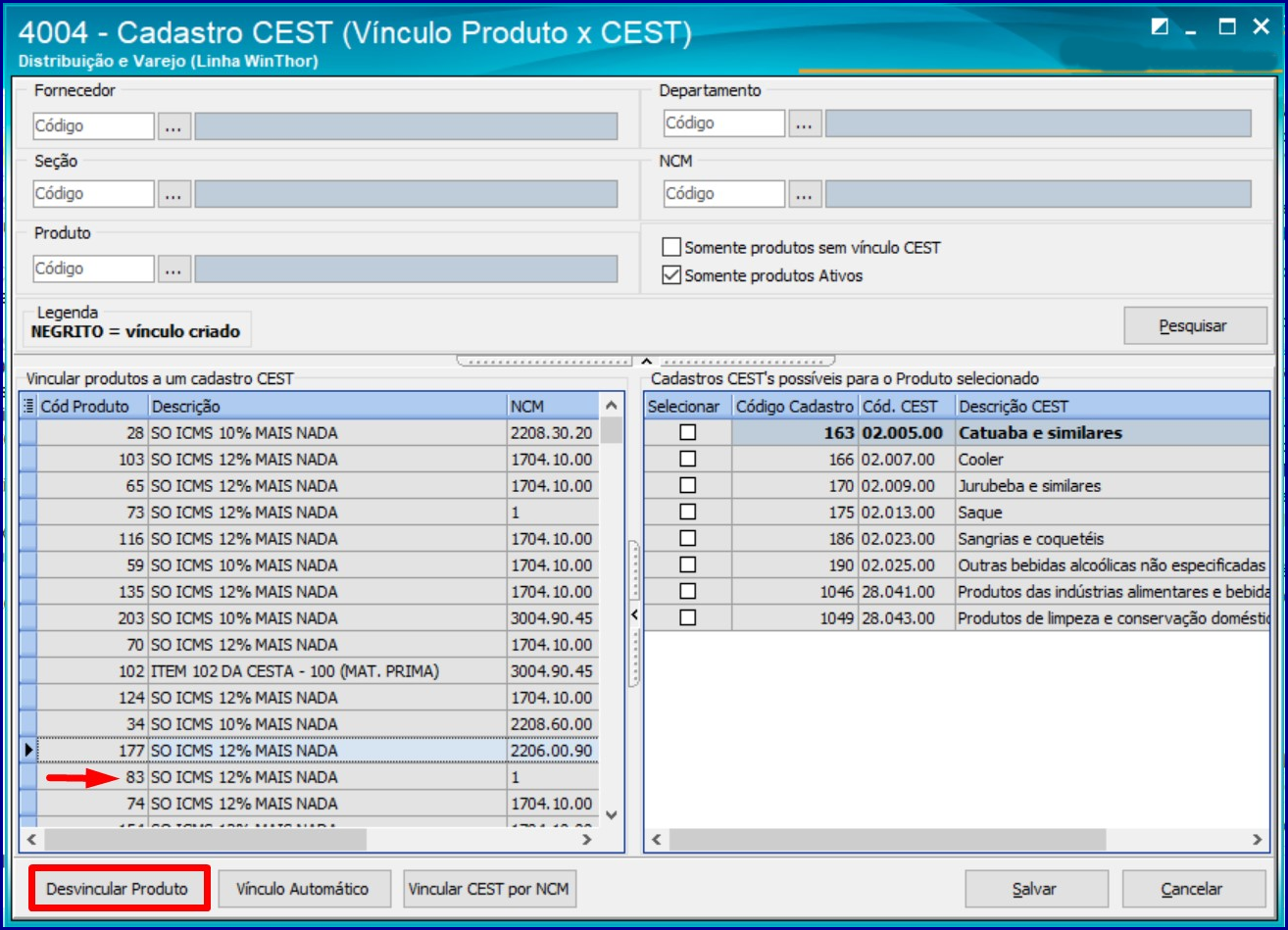The width and height of the screenshot is (1288, 930).
Task: Click Salvar button
Action: coord(1036,889)
